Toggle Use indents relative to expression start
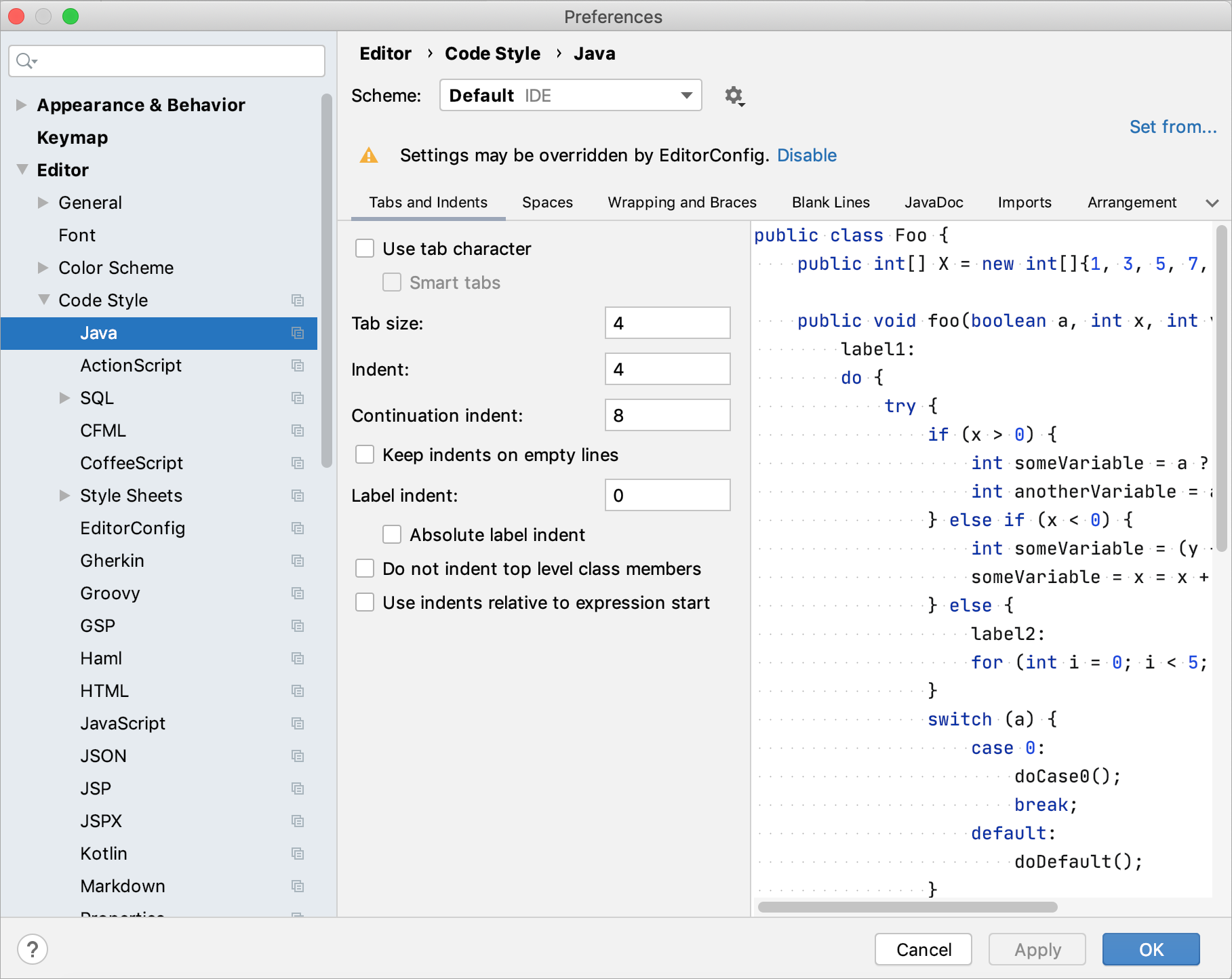This screenshot has width=1232, height=979. (365, 603)
